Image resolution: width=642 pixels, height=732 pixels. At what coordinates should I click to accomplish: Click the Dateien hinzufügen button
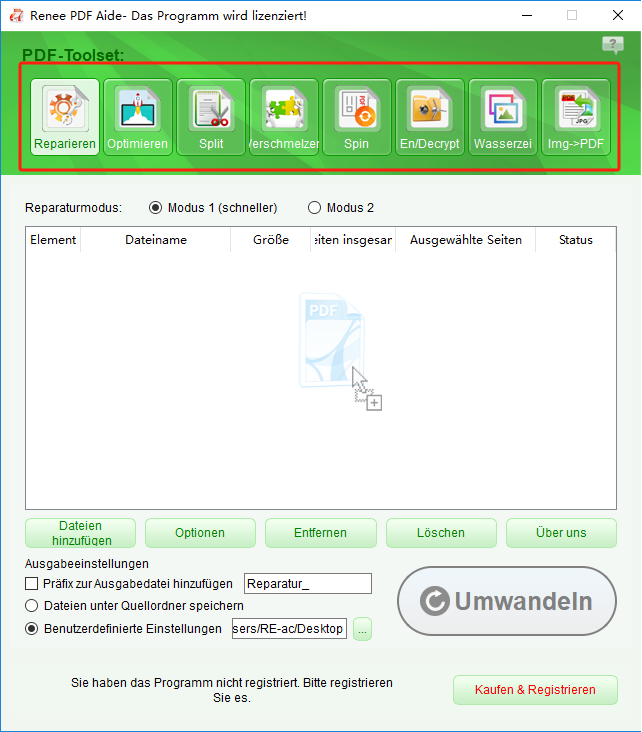pos(80,533)
